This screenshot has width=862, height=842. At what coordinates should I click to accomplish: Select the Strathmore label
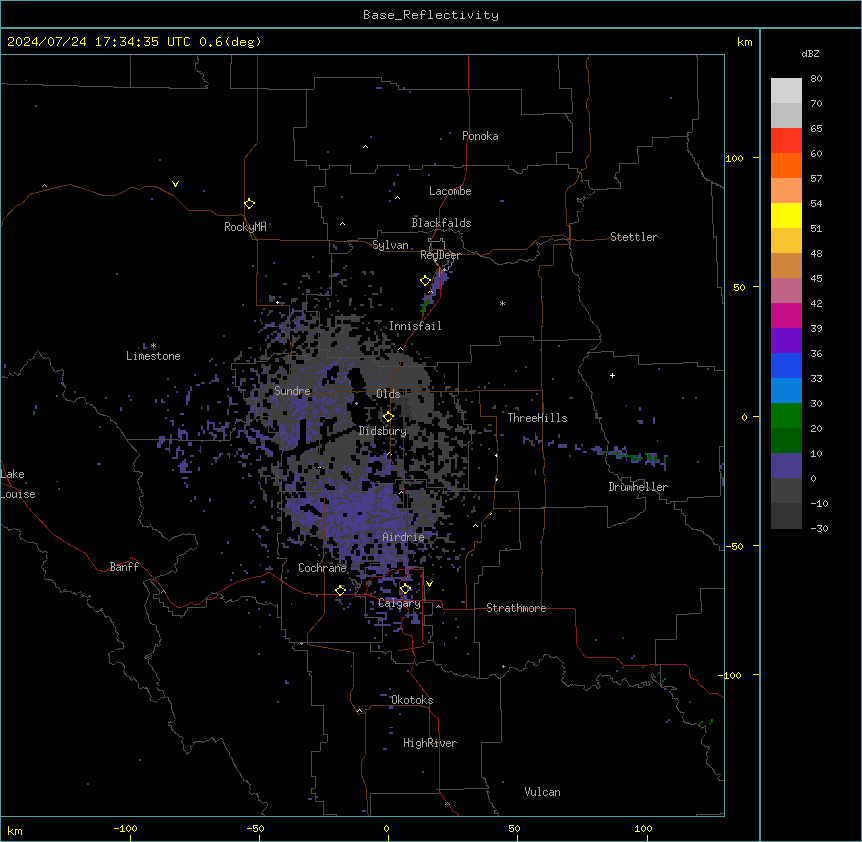click(x=516, y=608)
